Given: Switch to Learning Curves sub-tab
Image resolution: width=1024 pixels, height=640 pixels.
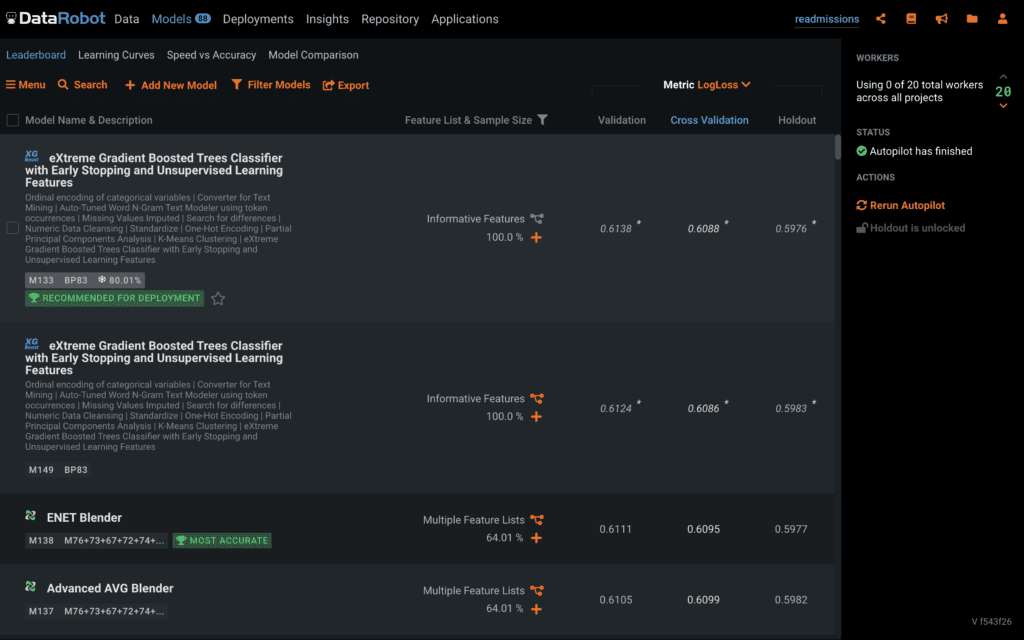Looking at the screenshot, I should coord(116,55).
